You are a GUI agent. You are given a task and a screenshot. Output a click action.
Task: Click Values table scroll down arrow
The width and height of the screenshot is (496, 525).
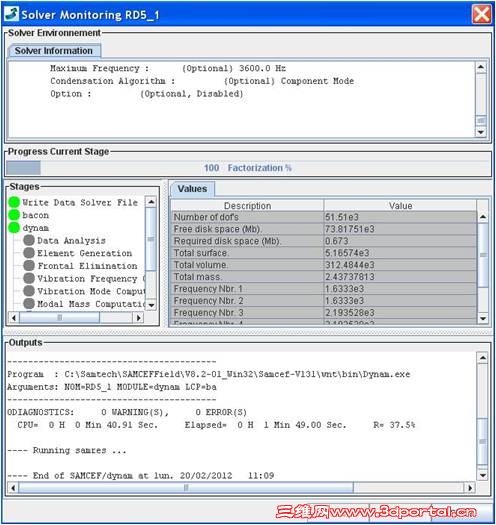pyautogui.click(x=483, y=318)
